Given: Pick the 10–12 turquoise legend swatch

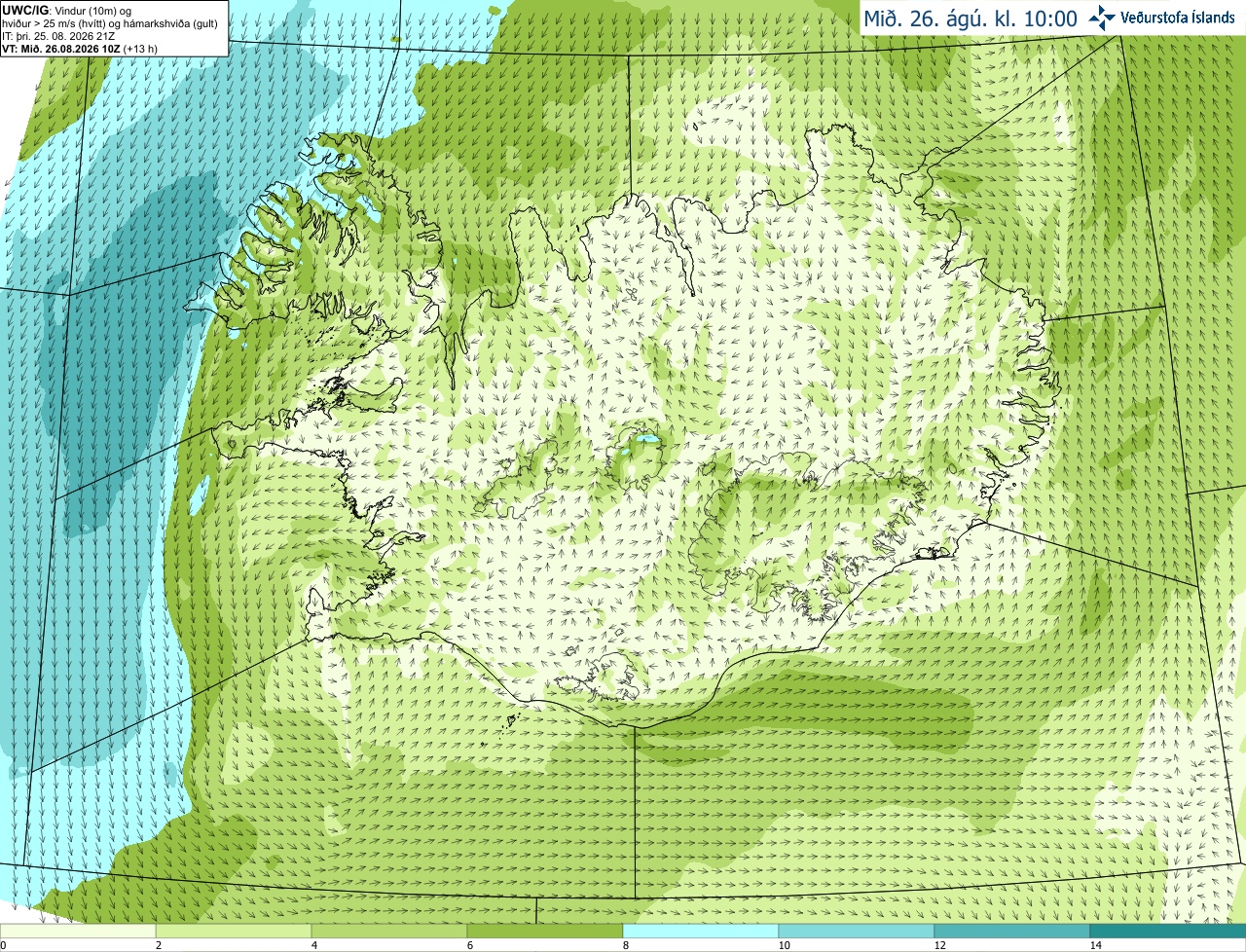Looking at the screenshot, I should pyautogui.click(x=857, y=931).
